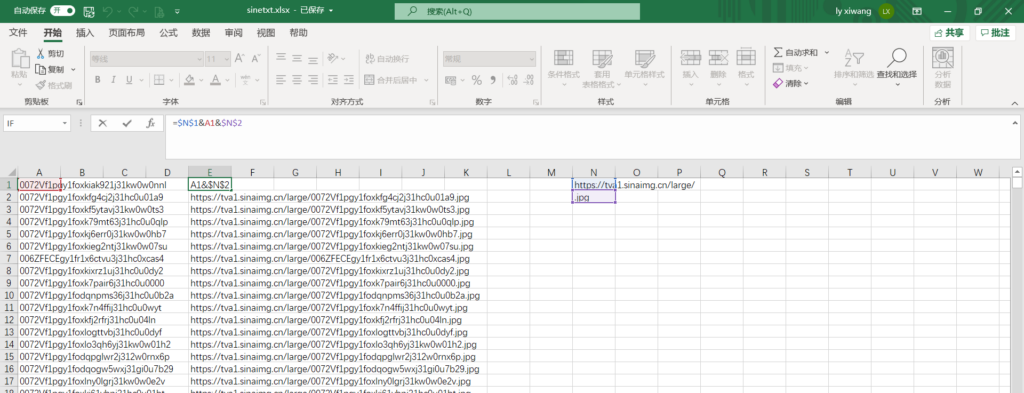Click the Paste (粘贴) clipboard icon

pos(20,59)
